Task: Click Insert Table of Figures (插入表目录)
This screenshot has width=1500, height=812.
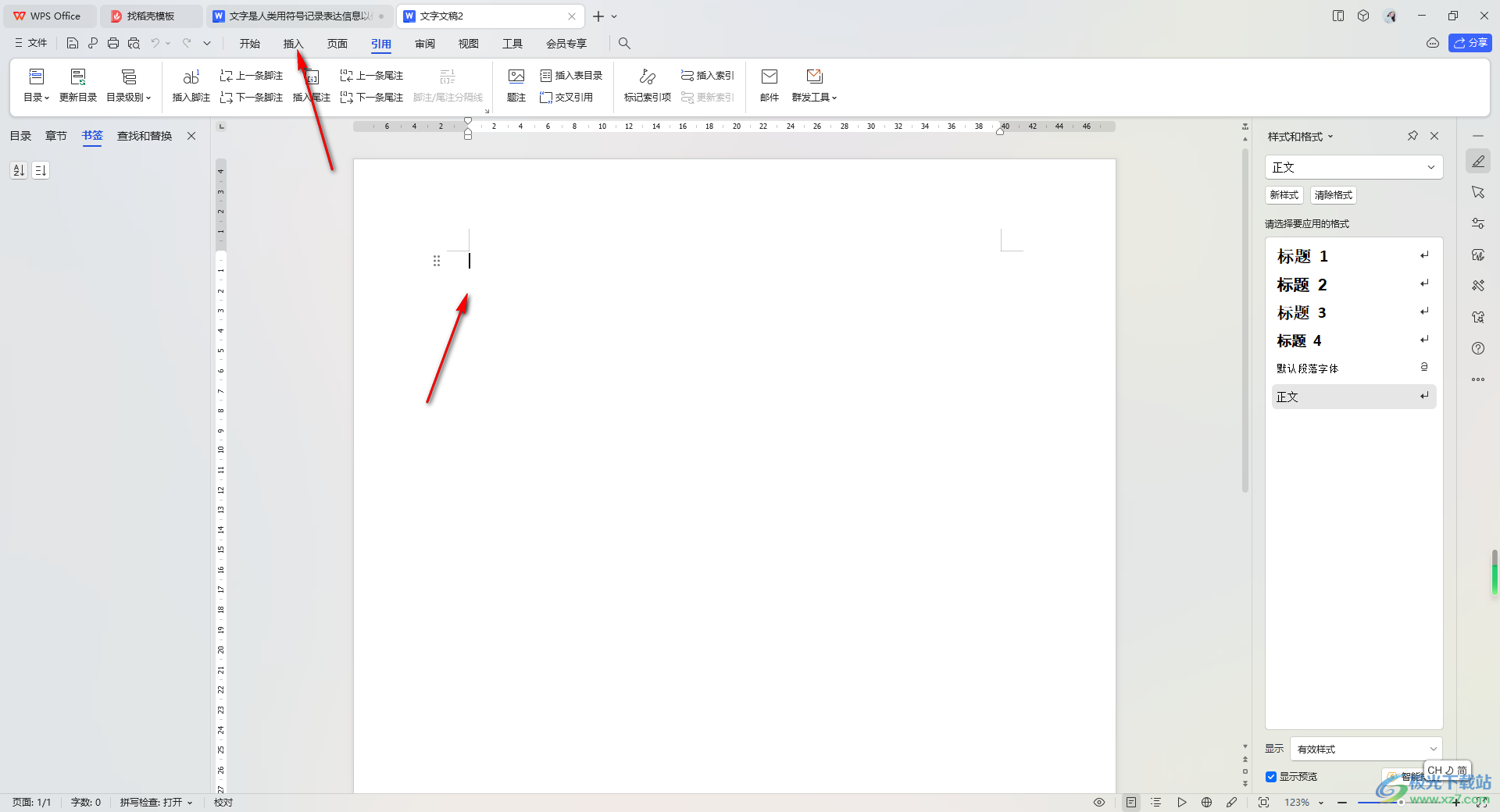Action: [x=571, y=76]
